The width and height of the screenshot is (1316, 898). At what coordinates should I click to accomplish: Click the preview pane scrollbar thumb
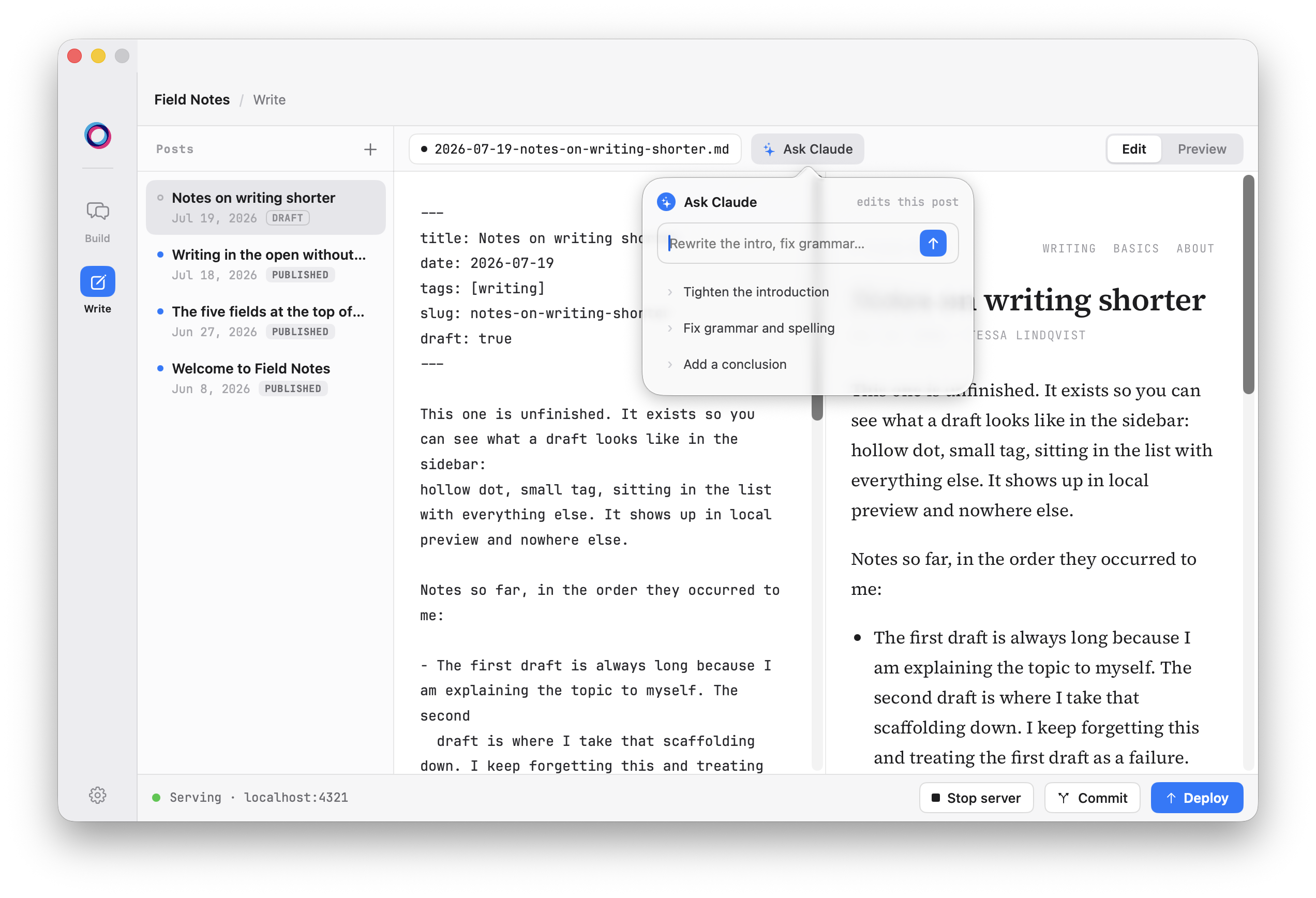tap(1248, 284)
